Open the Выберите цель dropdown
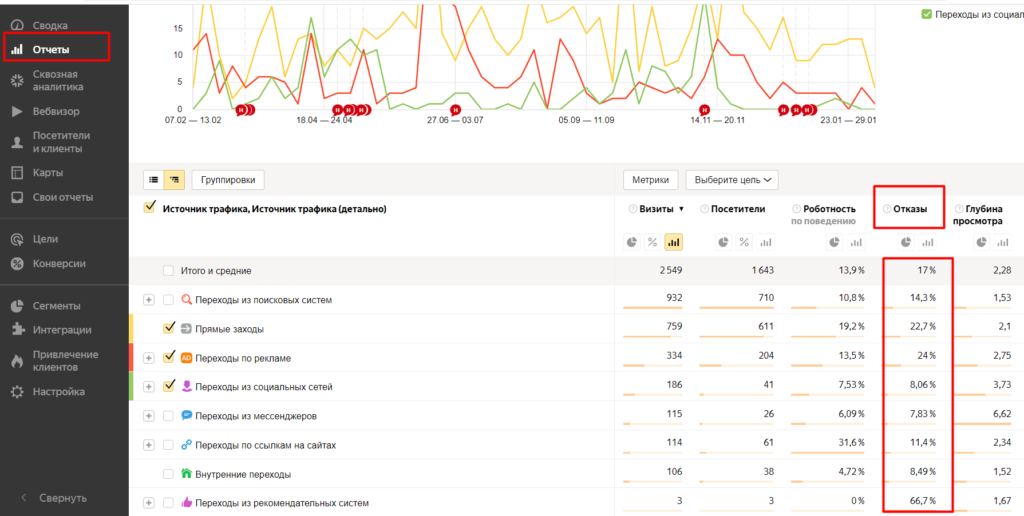The height and width of the screenshot is (516, 1024). coord(731,180)
